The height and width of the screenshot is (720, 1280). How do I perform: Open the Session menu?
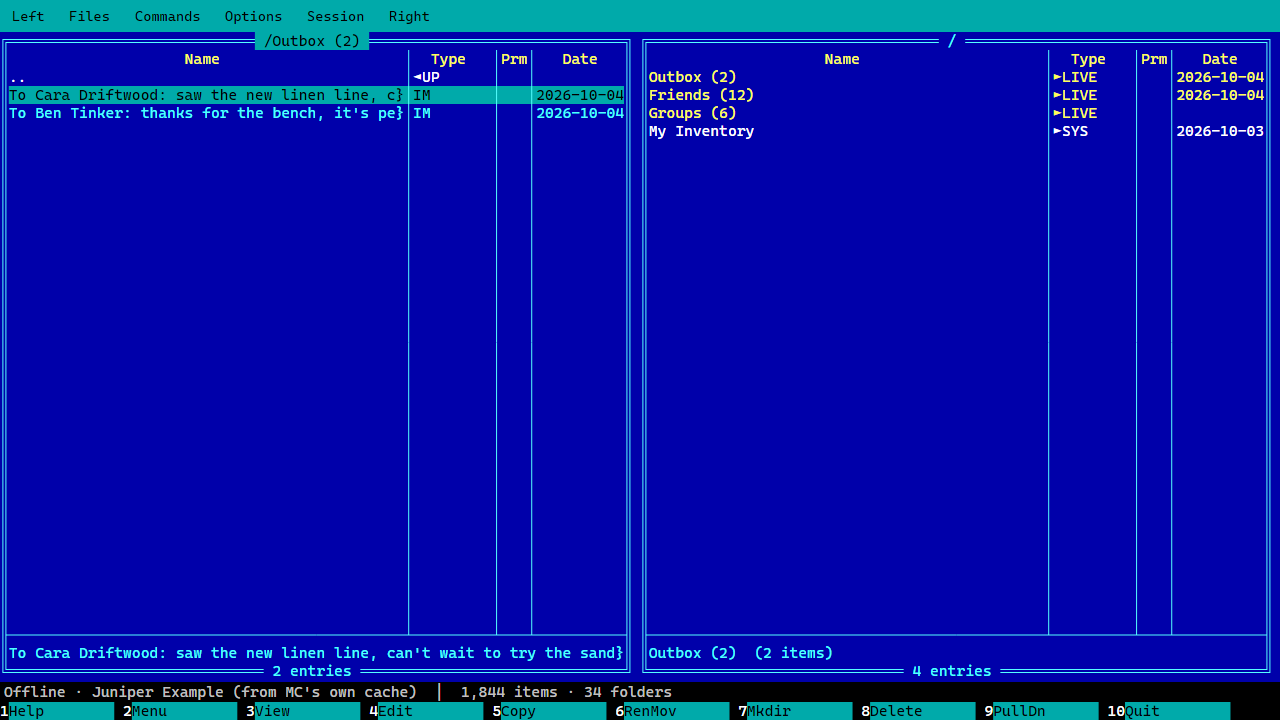pyautogui.click(x=335, y=16)
